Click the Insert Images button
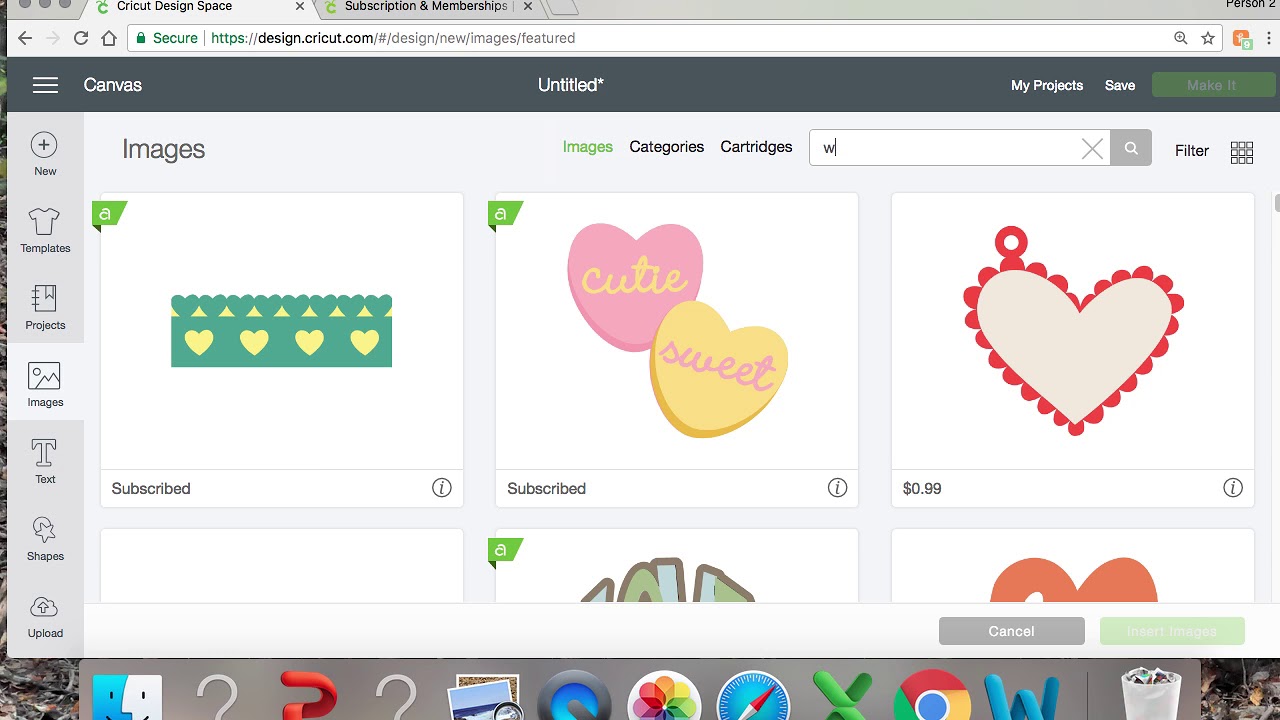 (1171, 631)
